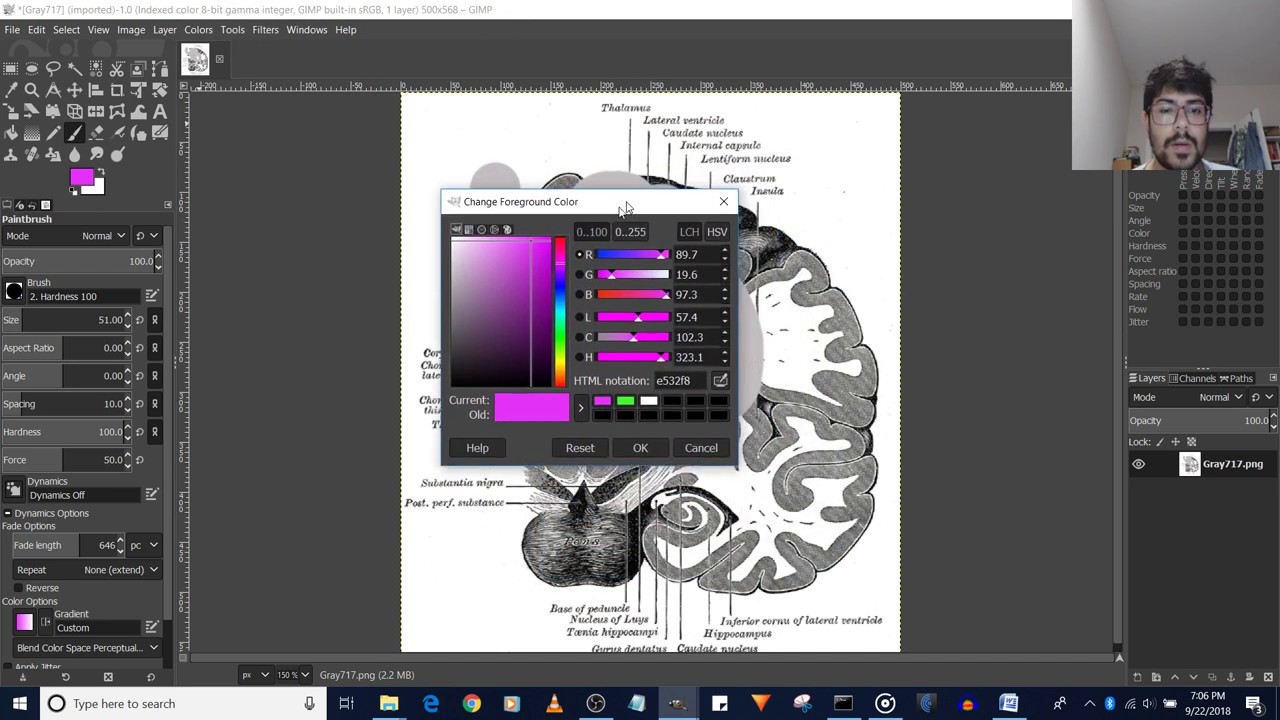Select the Paintbrush tool in toolbox

75,132
